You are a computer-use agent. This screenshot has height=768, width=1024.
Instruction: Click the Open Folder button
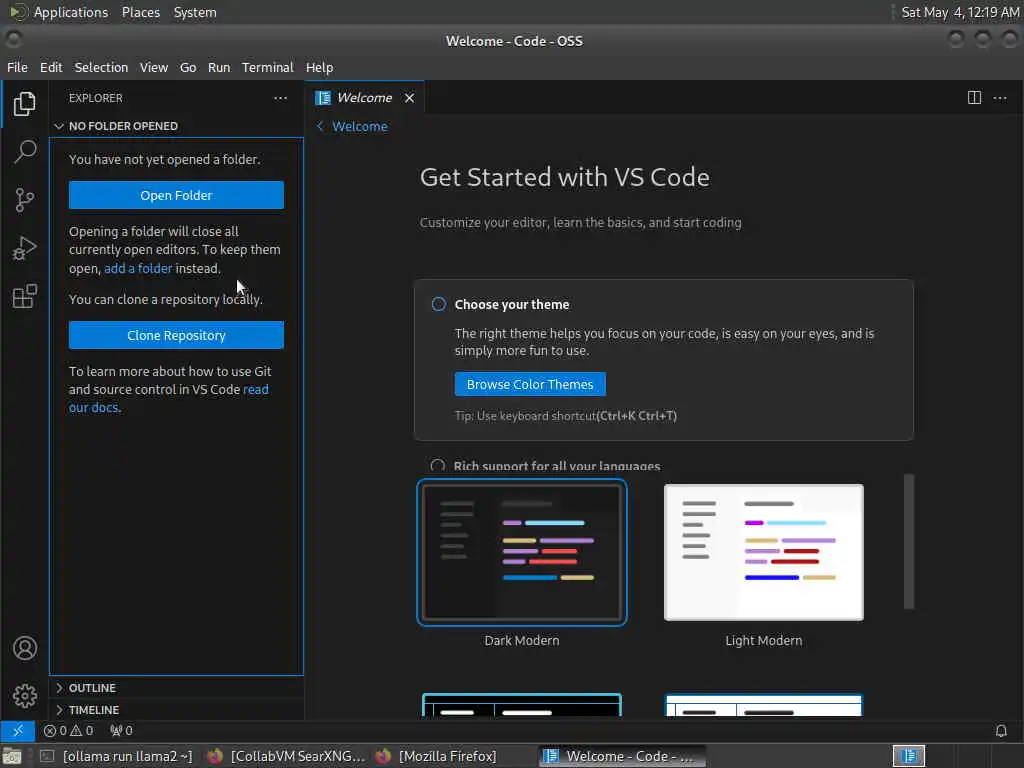(176, 195)
